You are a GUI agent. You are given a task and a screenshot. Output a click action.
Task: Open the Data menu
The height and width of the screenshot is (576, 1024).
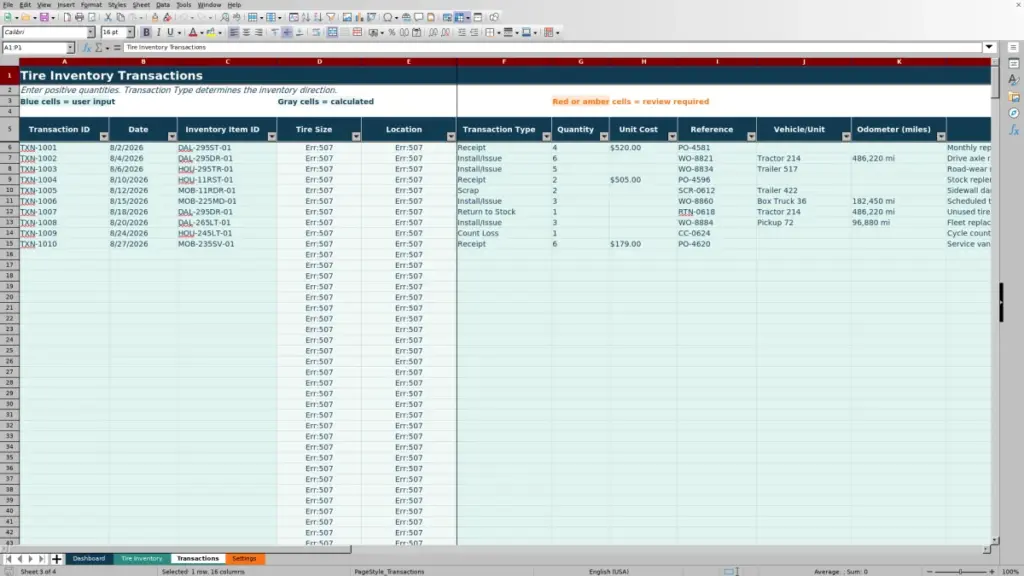(163, 5)
